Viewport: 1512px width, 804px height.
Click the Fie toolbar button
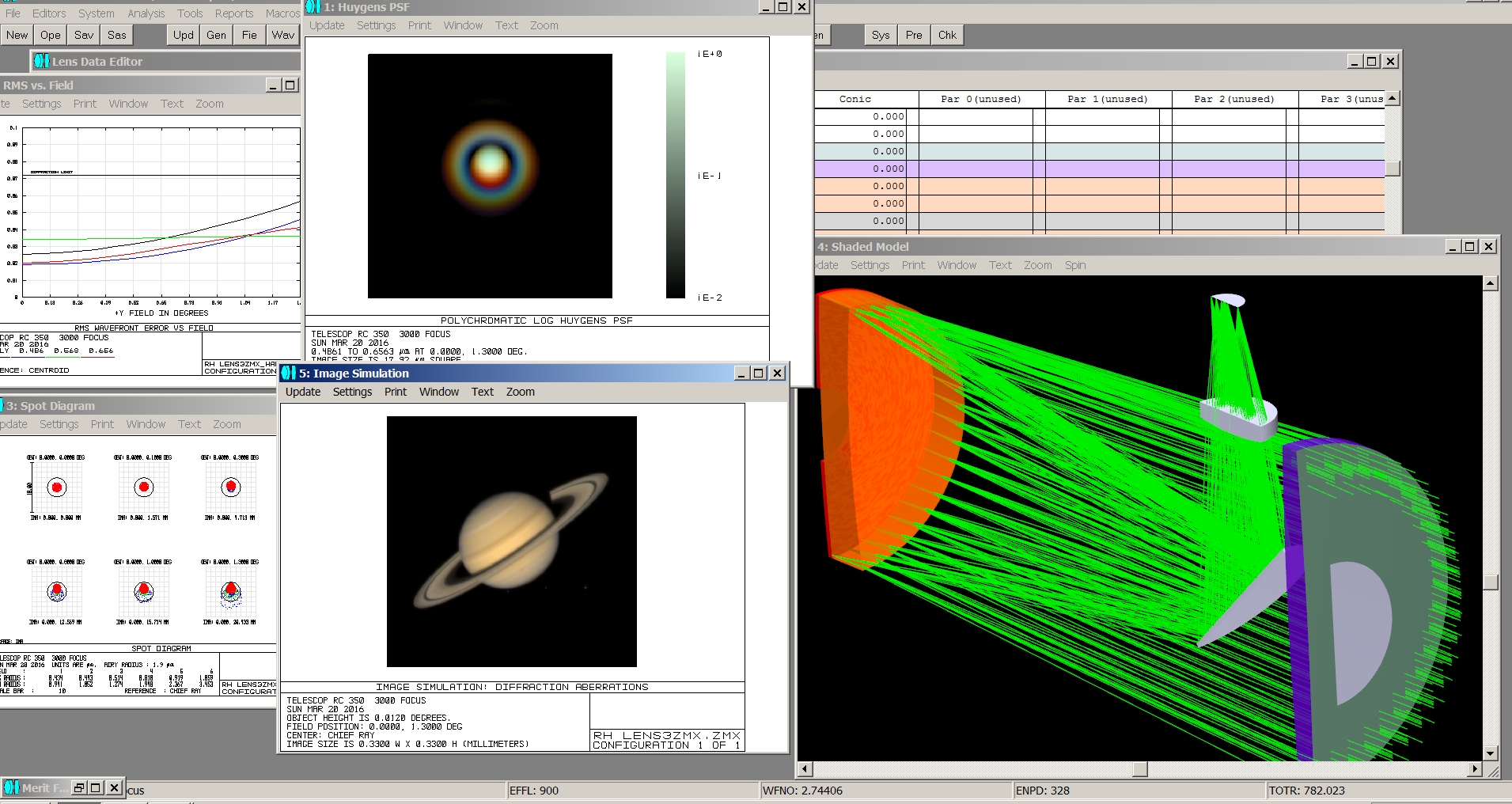249,35
